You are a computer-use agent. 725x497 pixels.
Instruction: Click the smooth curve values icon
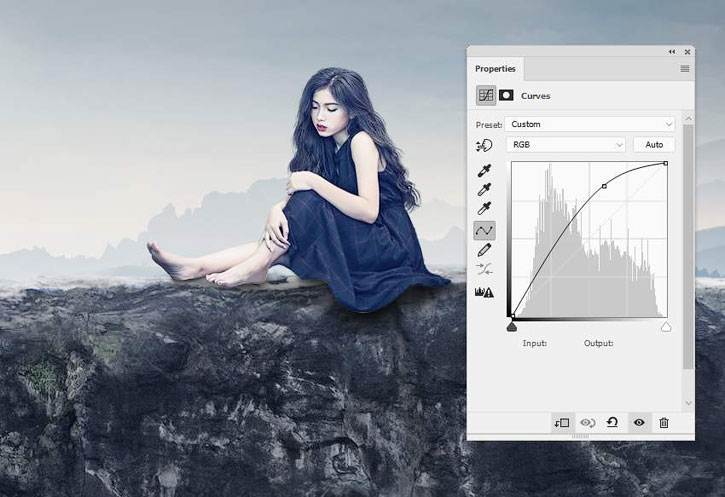point(485,270)
